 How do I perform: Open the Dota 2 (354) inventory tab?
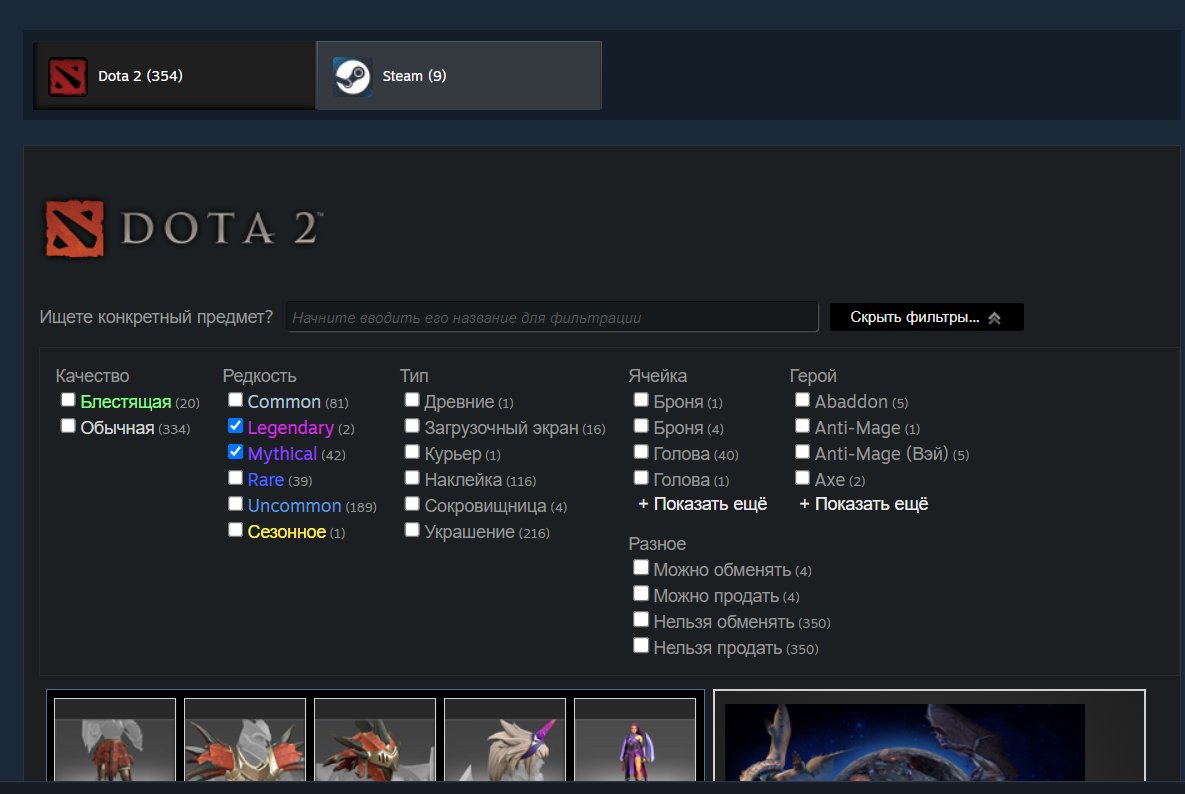coord(174,76)
